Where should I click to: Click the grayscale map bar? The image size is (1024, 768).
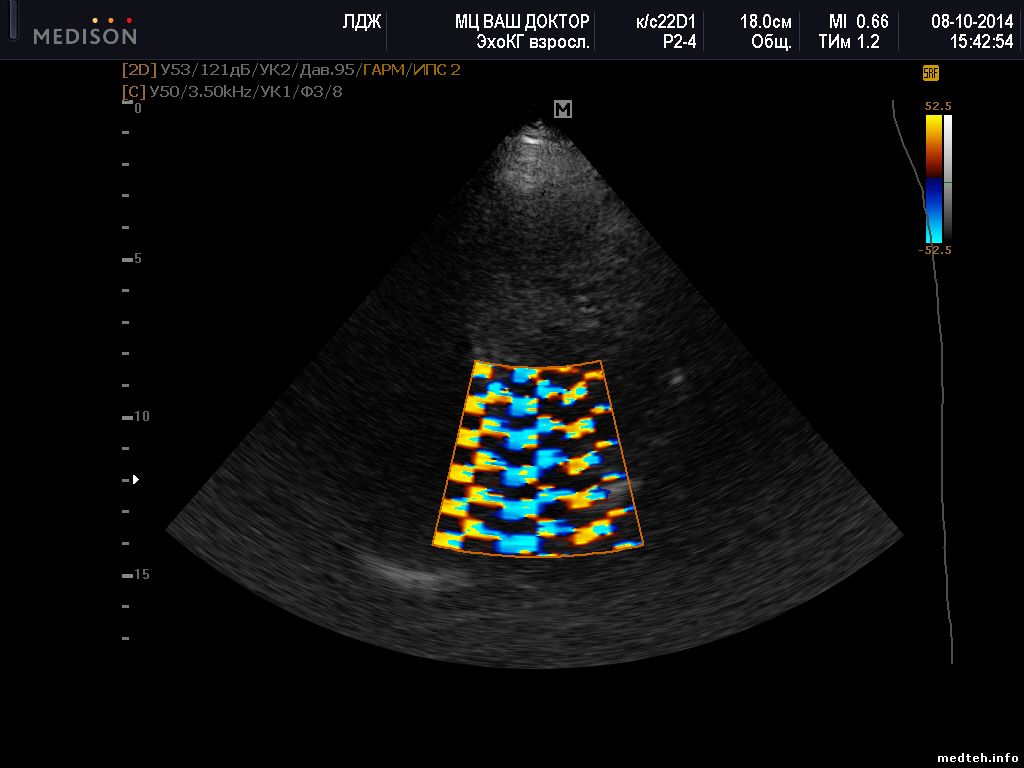(x=948, y=178)
